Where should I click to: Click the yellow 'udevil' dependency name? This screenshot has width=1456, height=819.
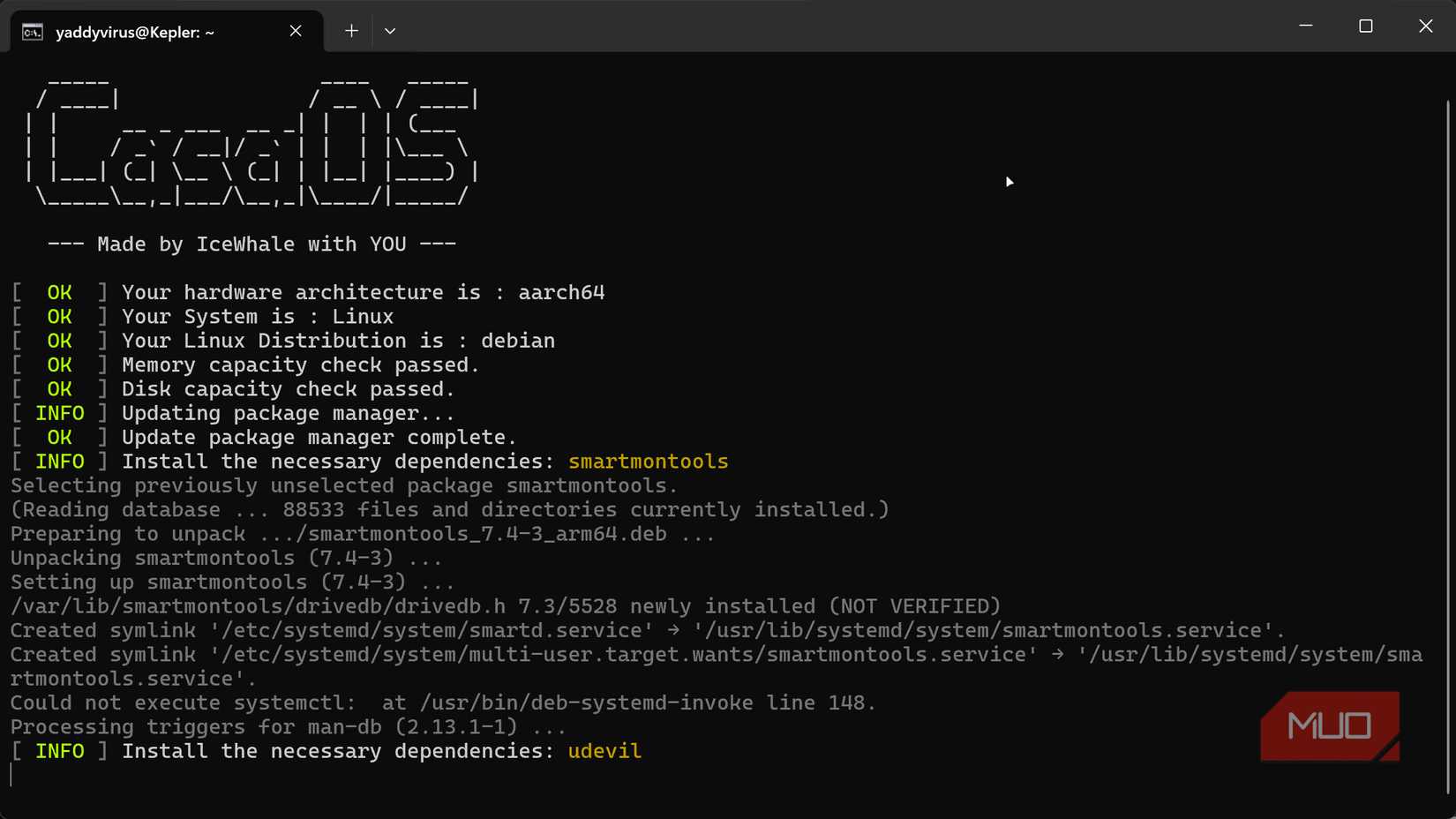pyautogui.click(x=604, y=751)
